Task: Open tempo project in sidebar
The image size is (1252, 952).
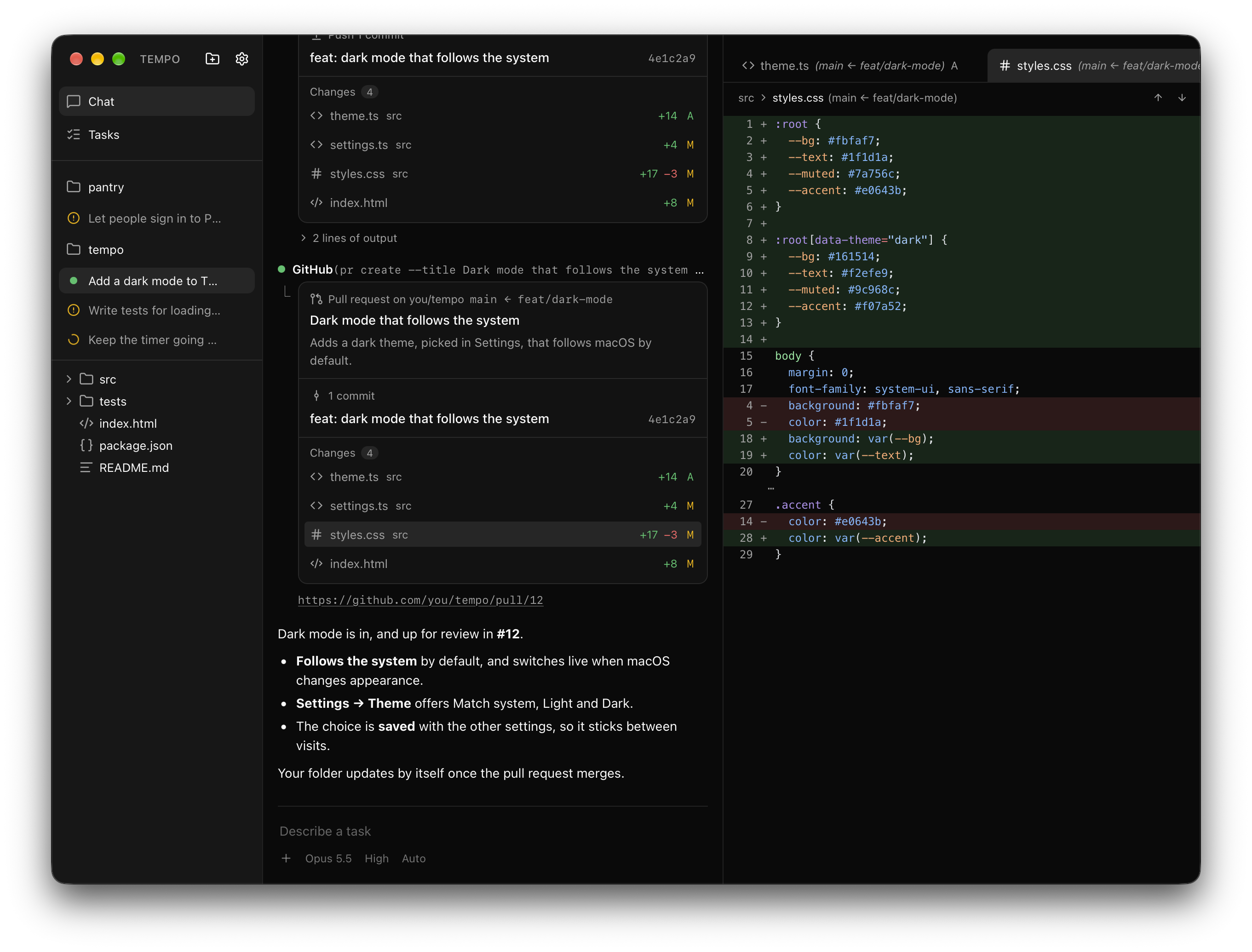Action: [157, 249]
